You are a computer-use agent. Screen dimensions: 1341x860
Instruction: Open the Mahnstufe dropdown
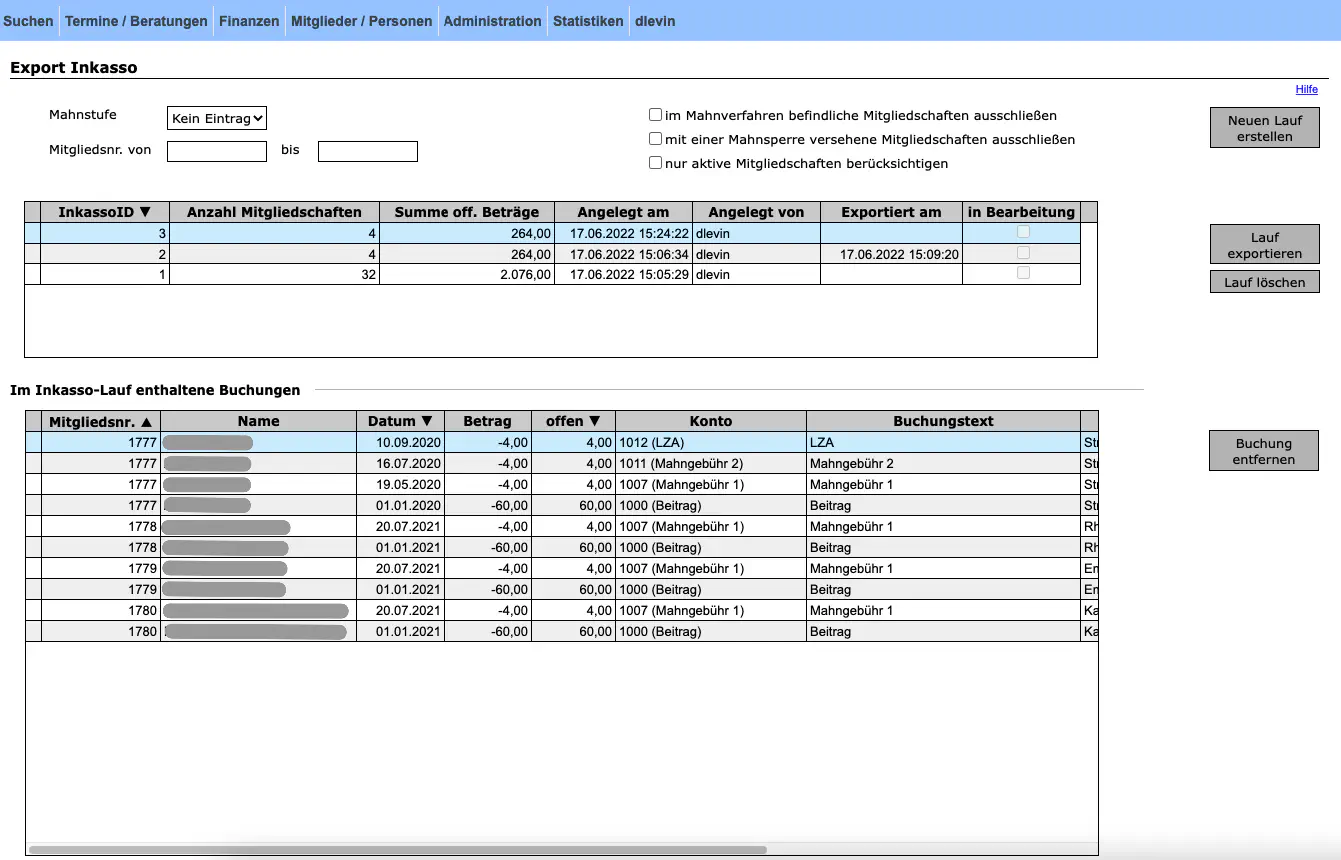pyautogui.click(x=217, y=118)
